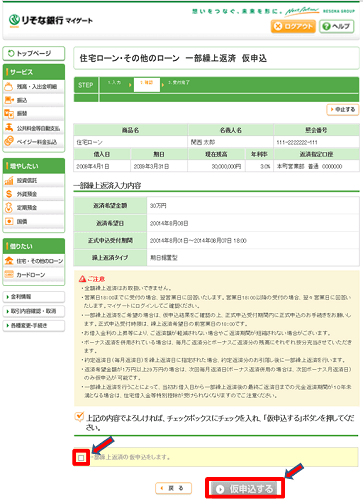This screenshot has width=363, height=501.
Task: Open 外貨預金 link text
Action: (27, 194)
